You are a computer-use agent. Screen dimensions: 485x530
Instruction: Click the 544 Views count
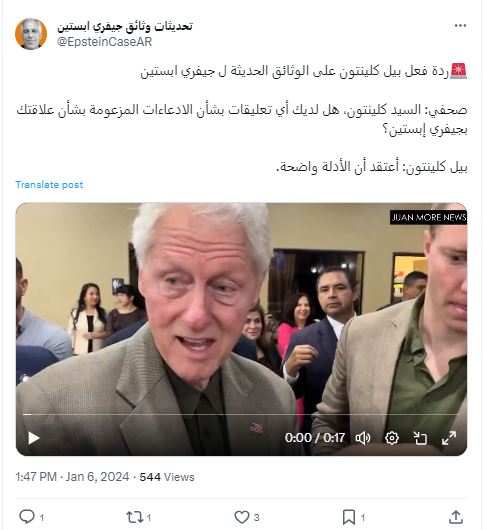pos(167,477)
